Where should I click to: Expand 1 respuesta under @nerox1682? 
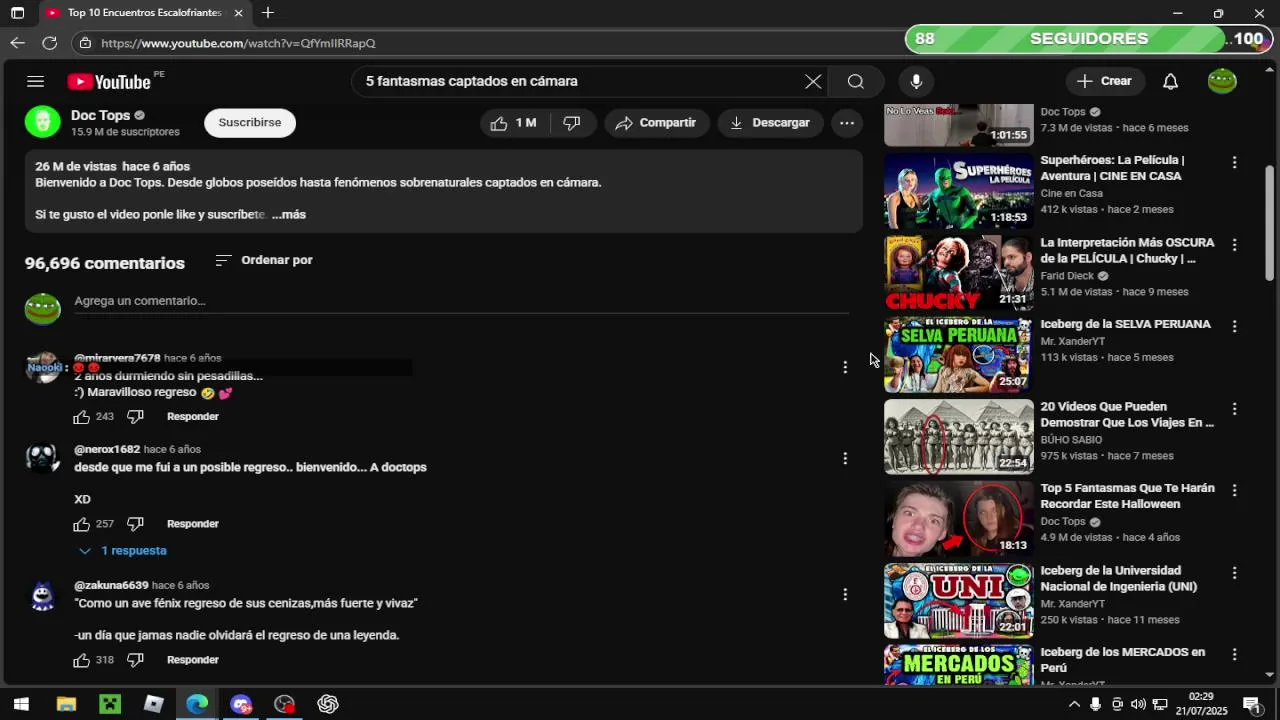coord(123,551)
